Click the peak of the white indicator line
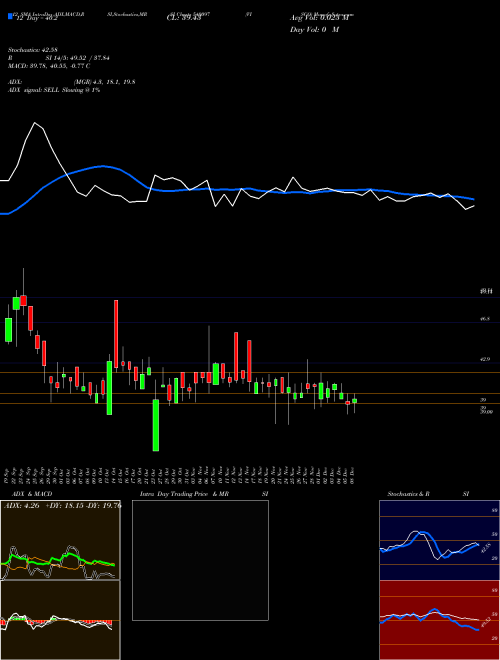The width and height of the screenshot is (500, 660). (35, 123)
